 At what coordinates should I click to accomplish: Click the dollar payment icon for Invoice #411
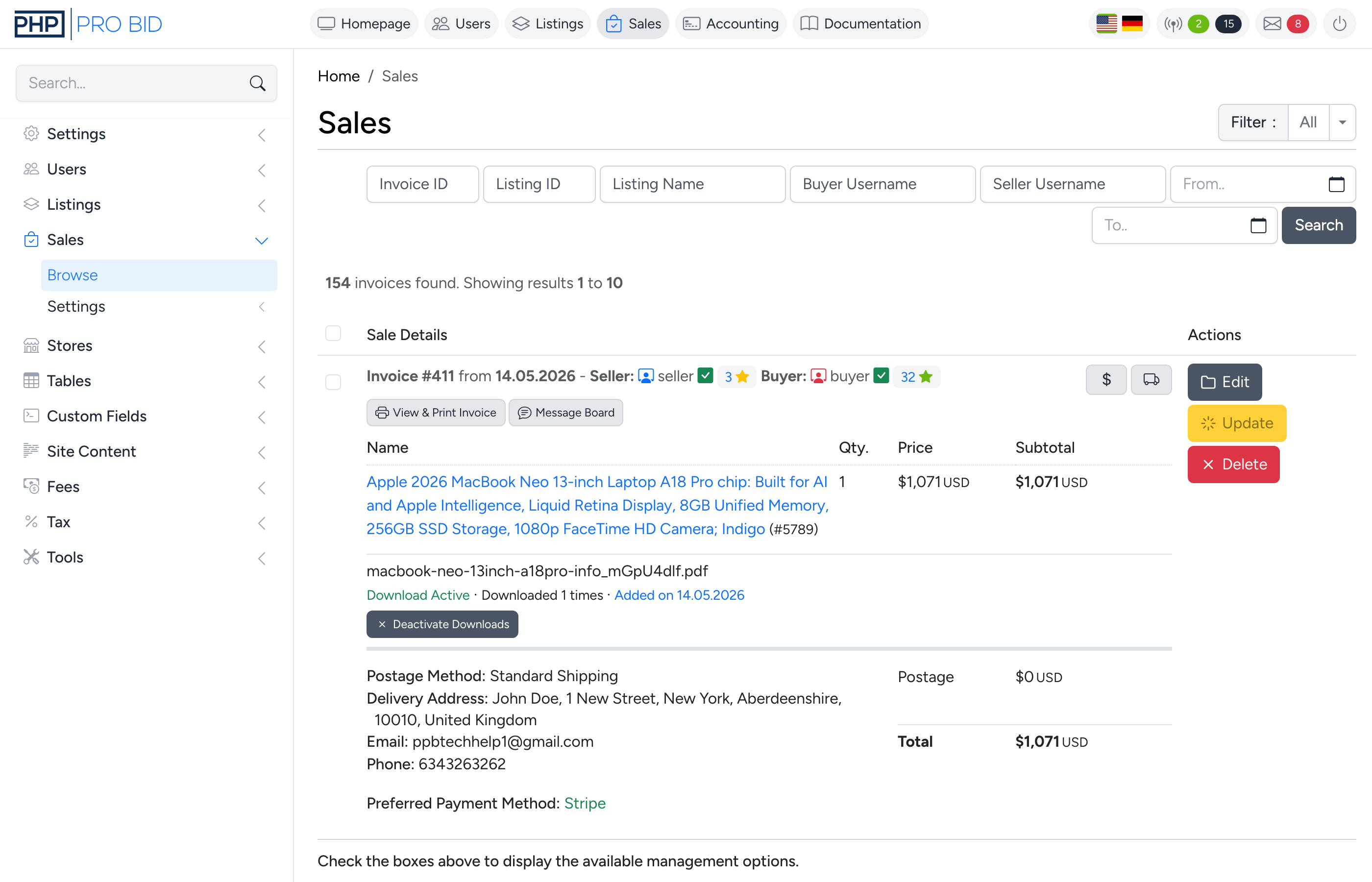(1106, 380)
